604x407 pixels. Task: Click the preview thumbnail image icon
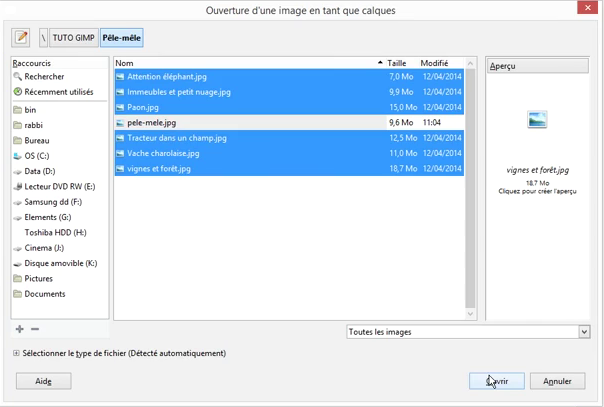click(x=537, y=121)
